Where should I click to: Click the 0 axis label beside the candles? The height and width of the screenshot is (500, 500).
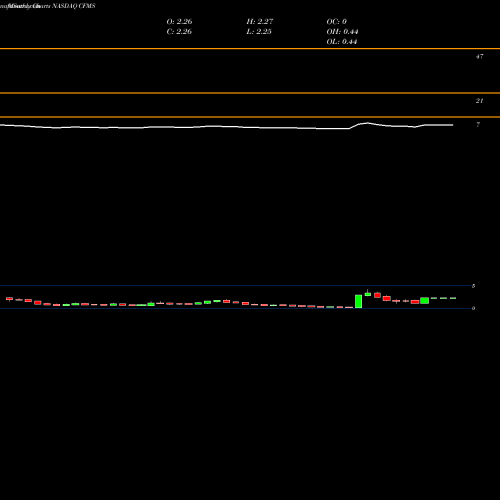point(473,308)
